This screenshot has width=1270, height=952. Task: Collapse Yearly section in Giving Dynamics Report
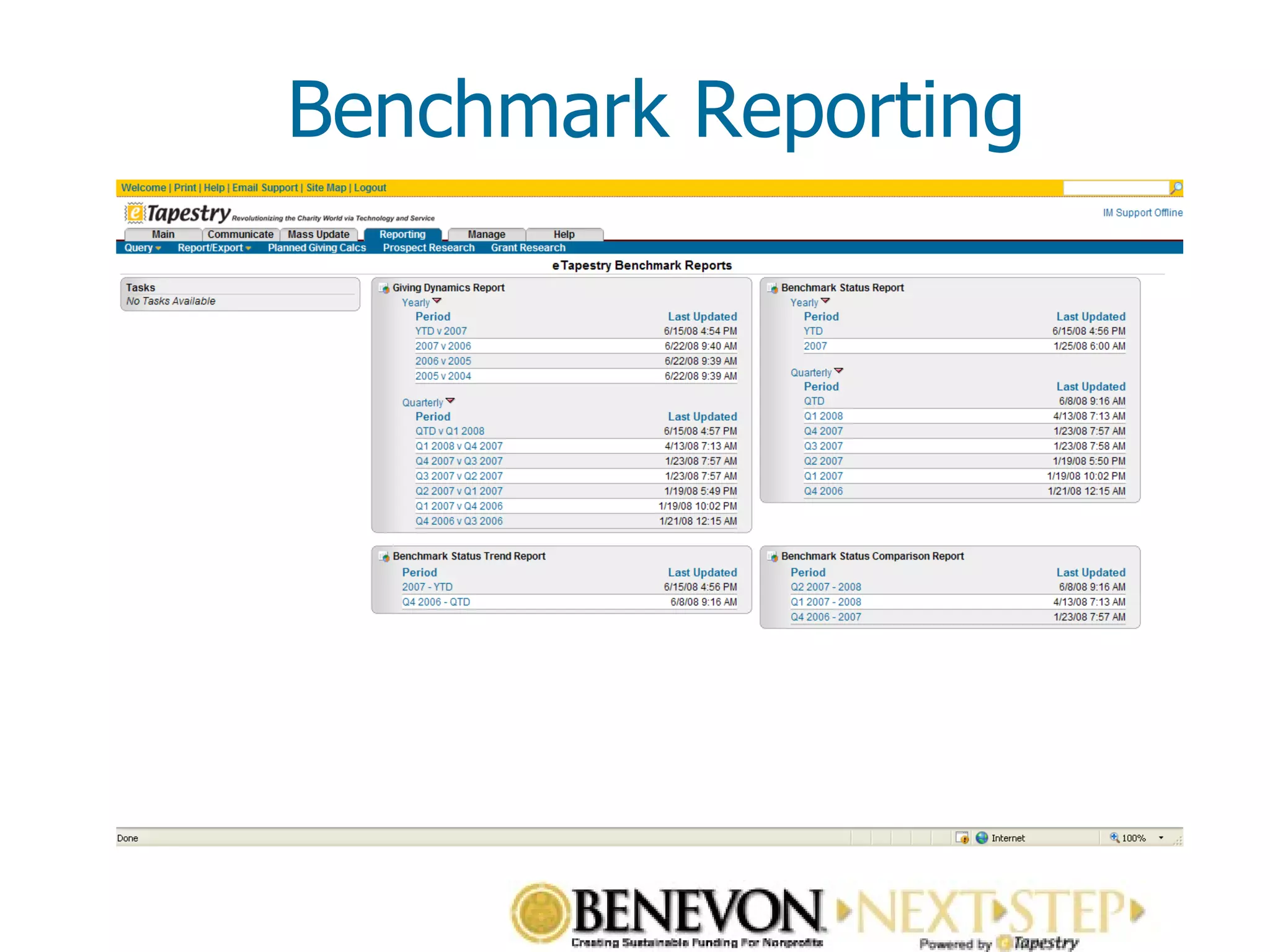pyautogui.click(x=437, y=301)
